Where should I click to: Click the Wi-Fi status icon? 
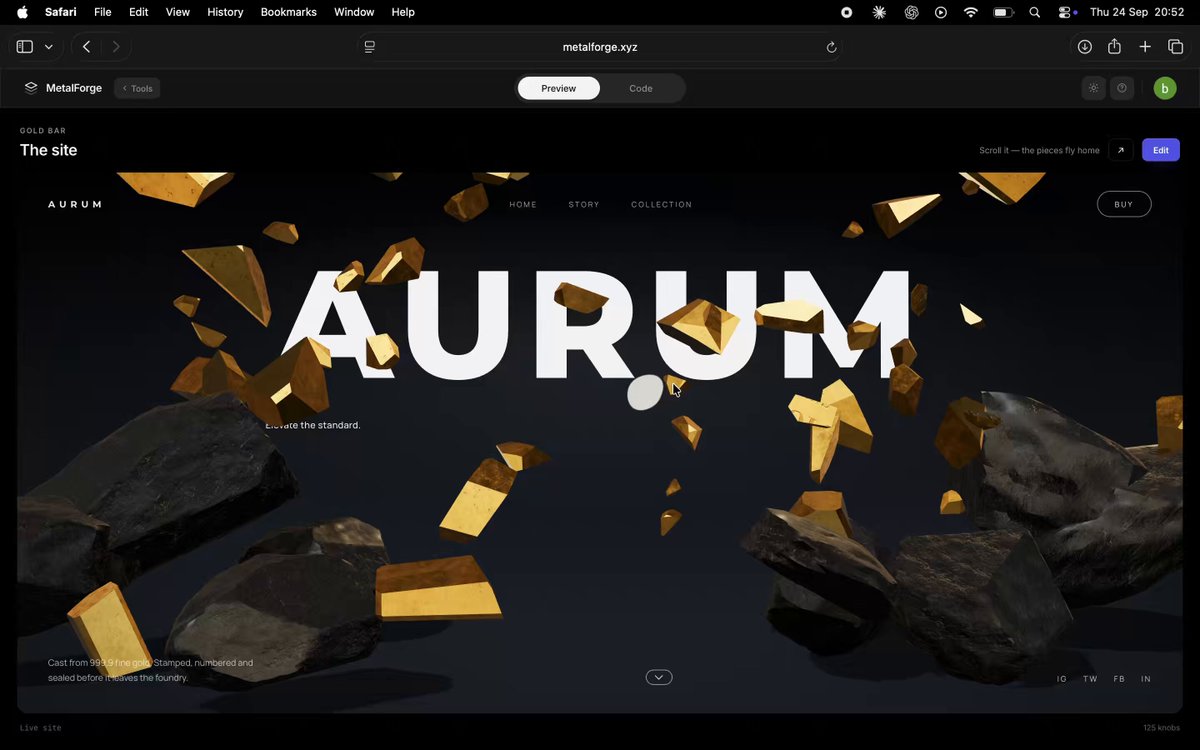(x=970, y=12)
